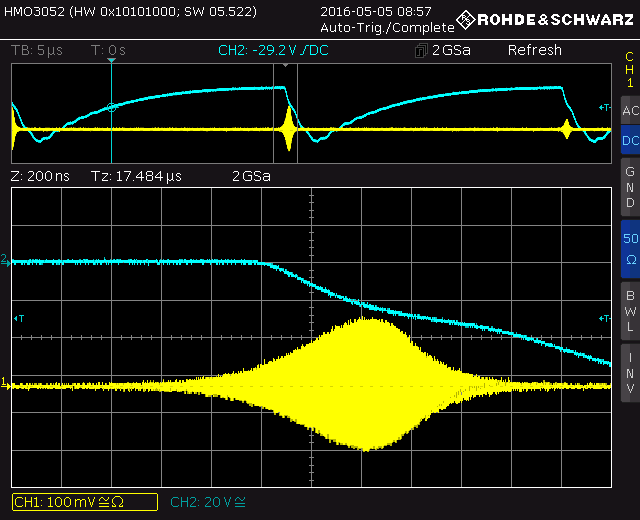This screenshot has height=520, width=640.
Task: Select the CH1 ground-level marker on left edge
Action: [6, 383]
